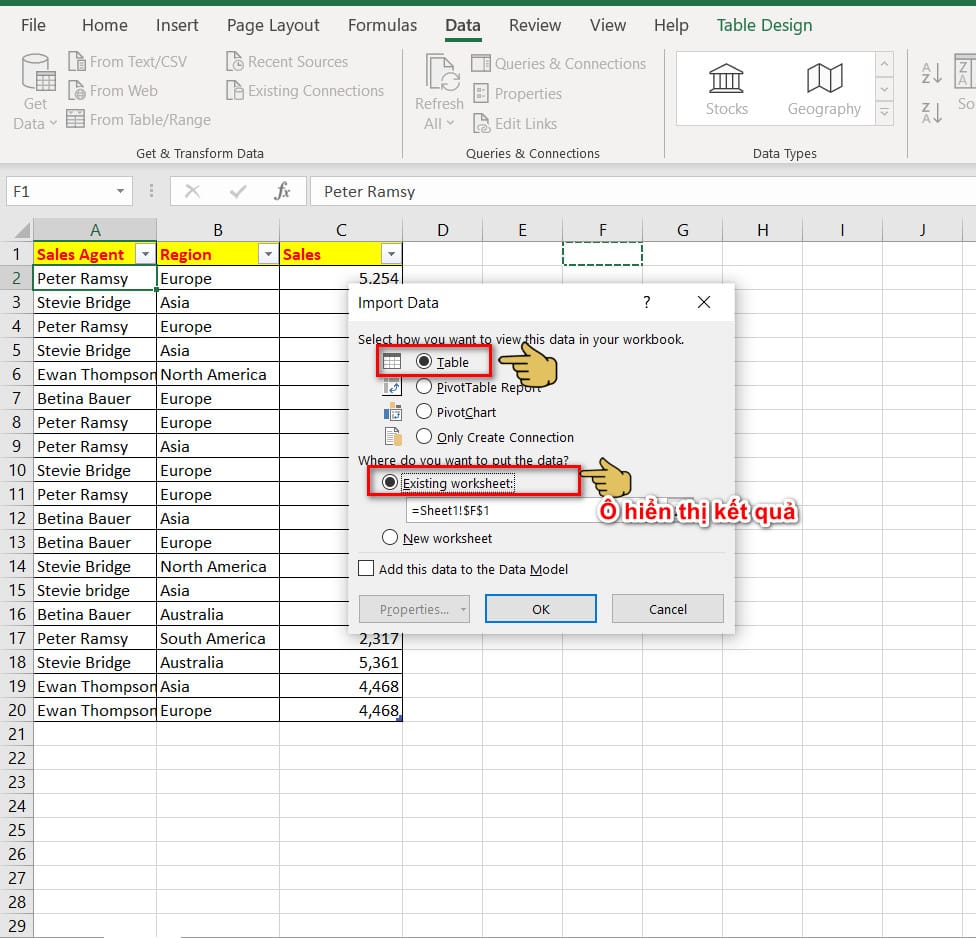Click the From Table/Range icon
The width and height of the screenshot is (976, 938).
point(77,119)
